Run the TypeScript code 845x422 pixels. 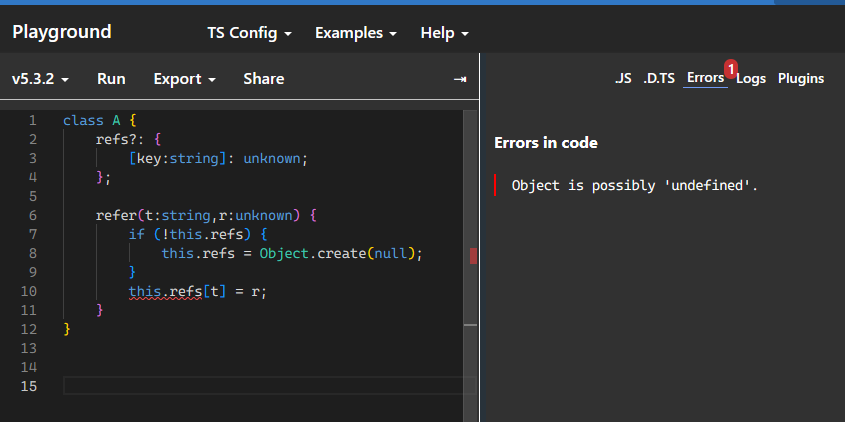point(111,79)
